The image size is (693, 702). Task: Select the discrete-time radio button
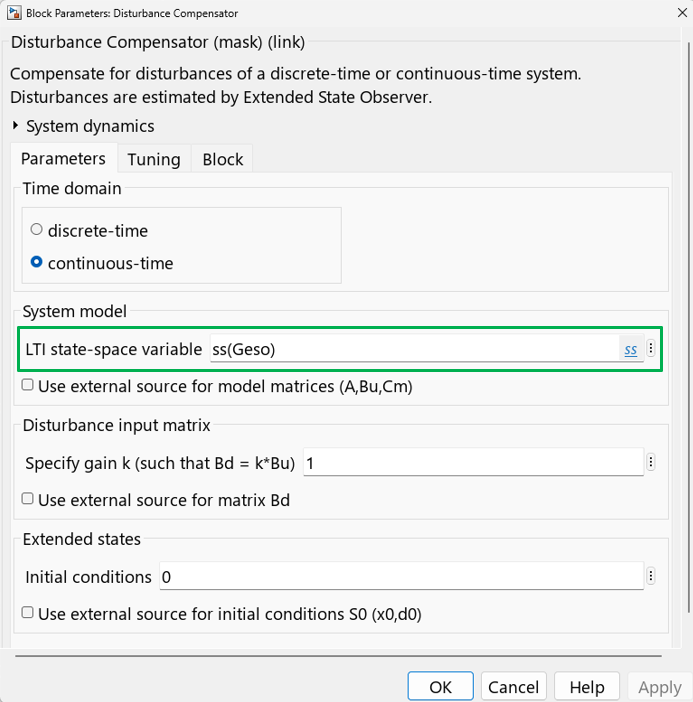click(37, 230)
